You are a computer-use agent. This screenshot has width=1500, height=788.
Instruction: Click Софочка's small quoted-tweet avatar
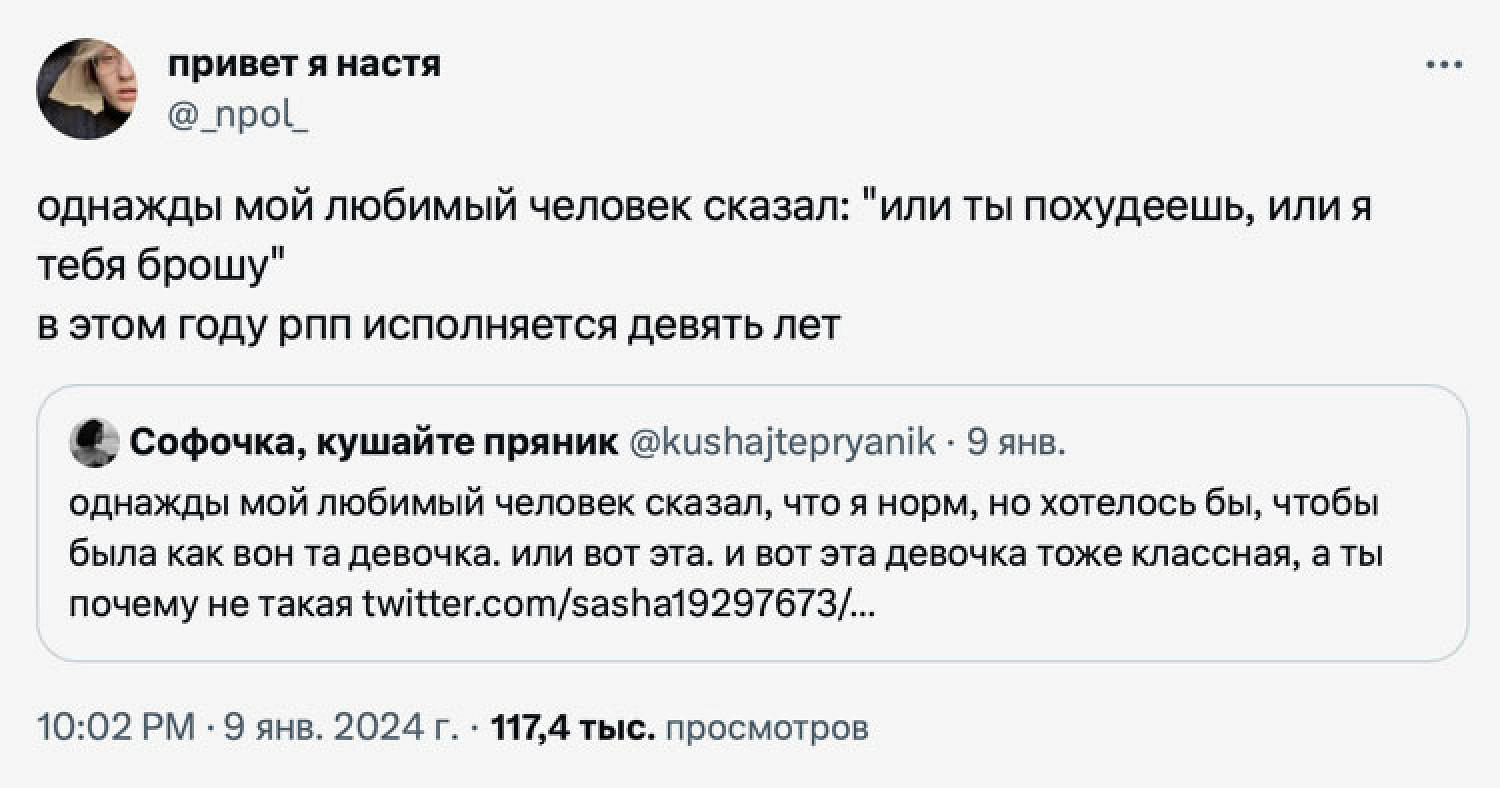click(95, 442)
